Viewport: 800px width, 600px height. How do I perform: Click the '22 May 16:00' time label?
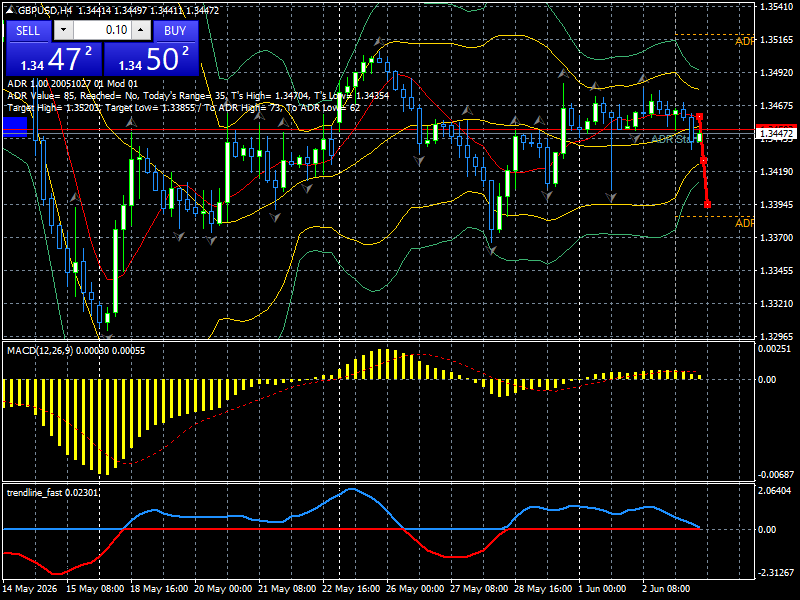click(351, 589)
